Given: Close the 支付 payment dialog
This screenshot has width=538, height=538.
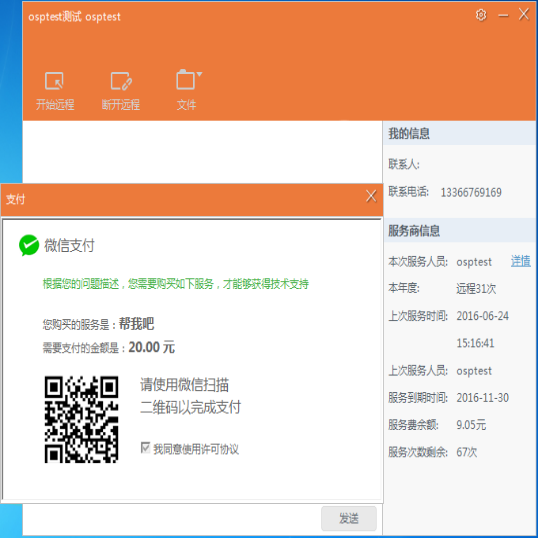Looking at the screenshot, I should (371, 196).
